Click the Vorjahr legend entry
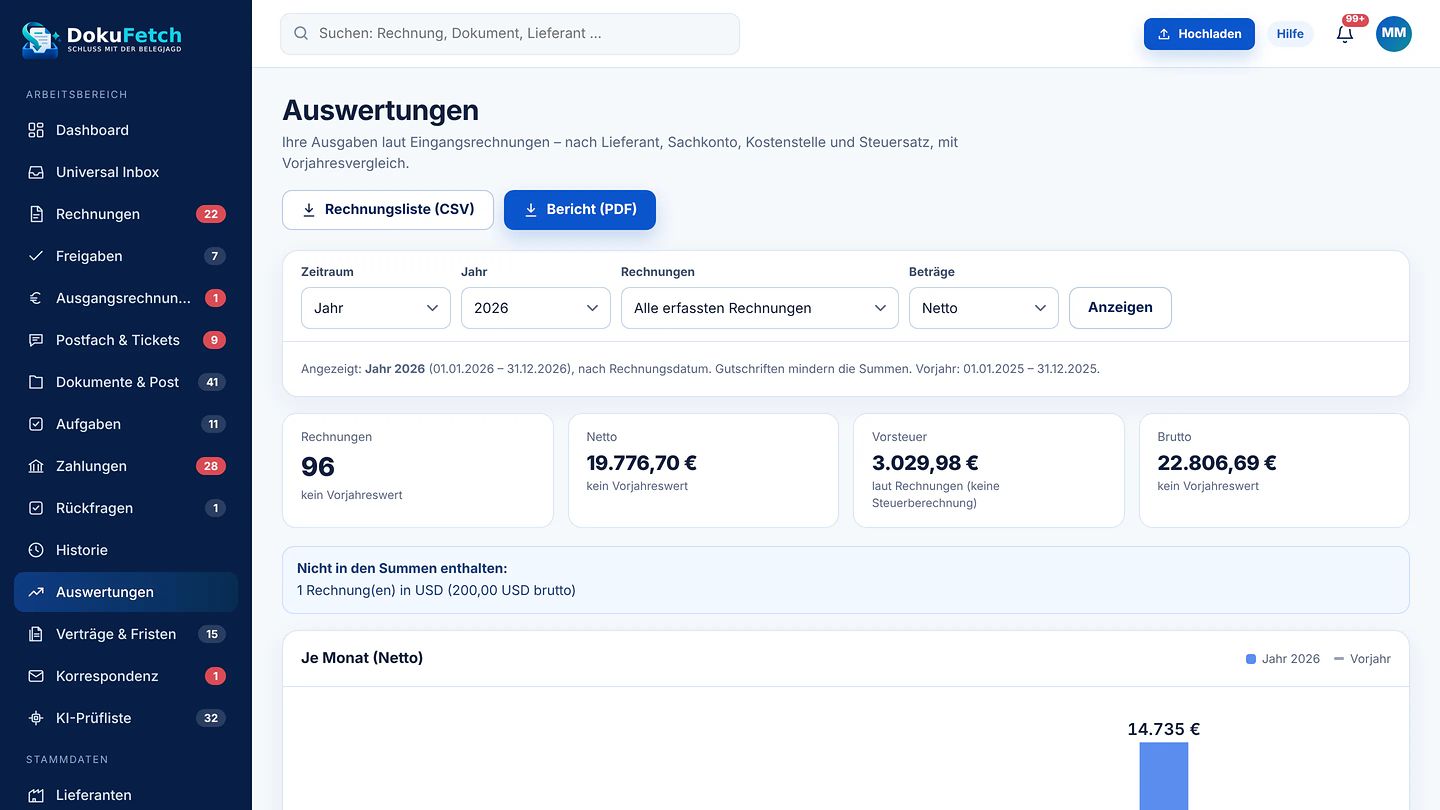Image resolution: width=1440 pixels, height=810 pixels. pos(1362,659)
